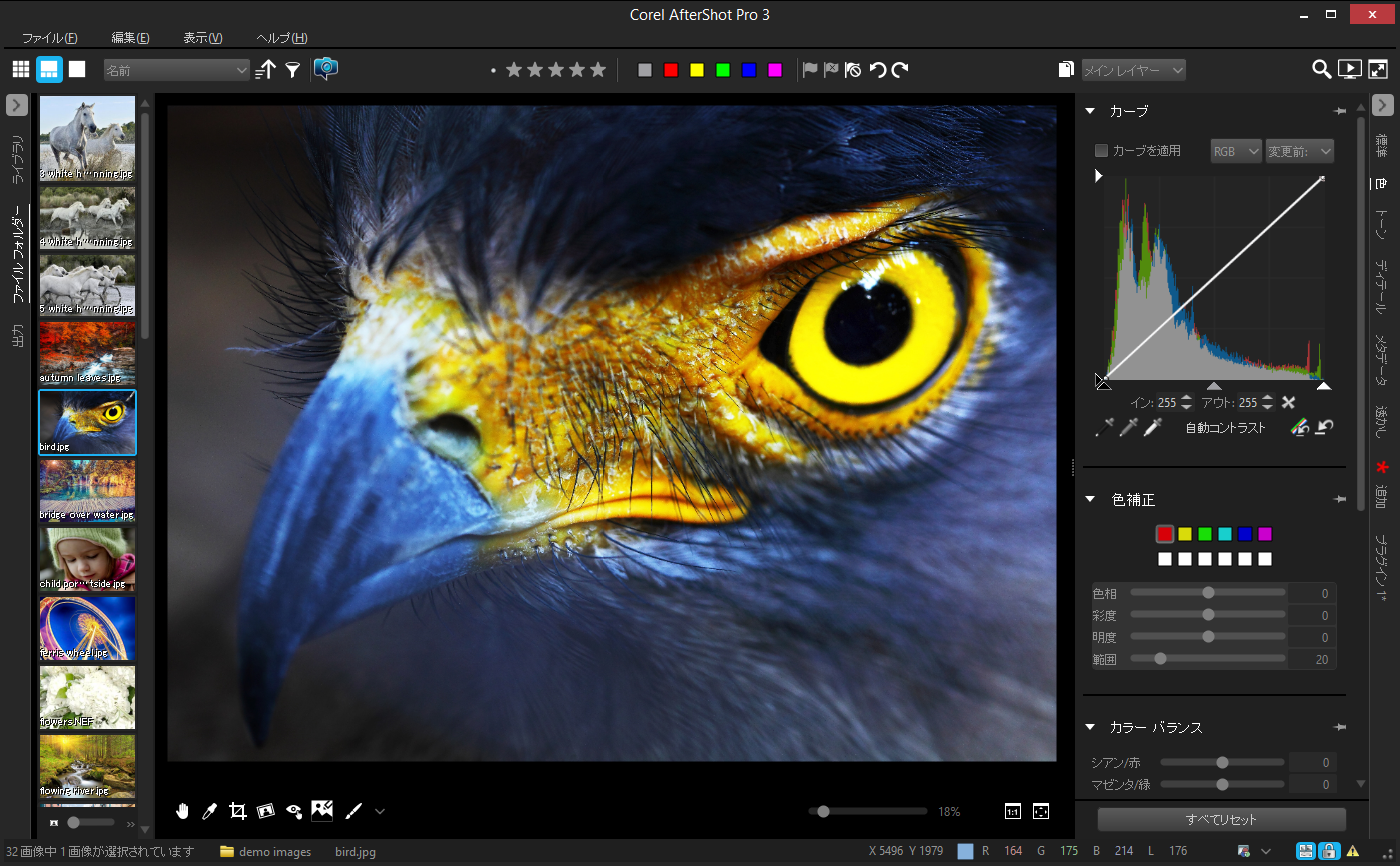Select the autumn leaves thumbnail

(x=87, y=352)
